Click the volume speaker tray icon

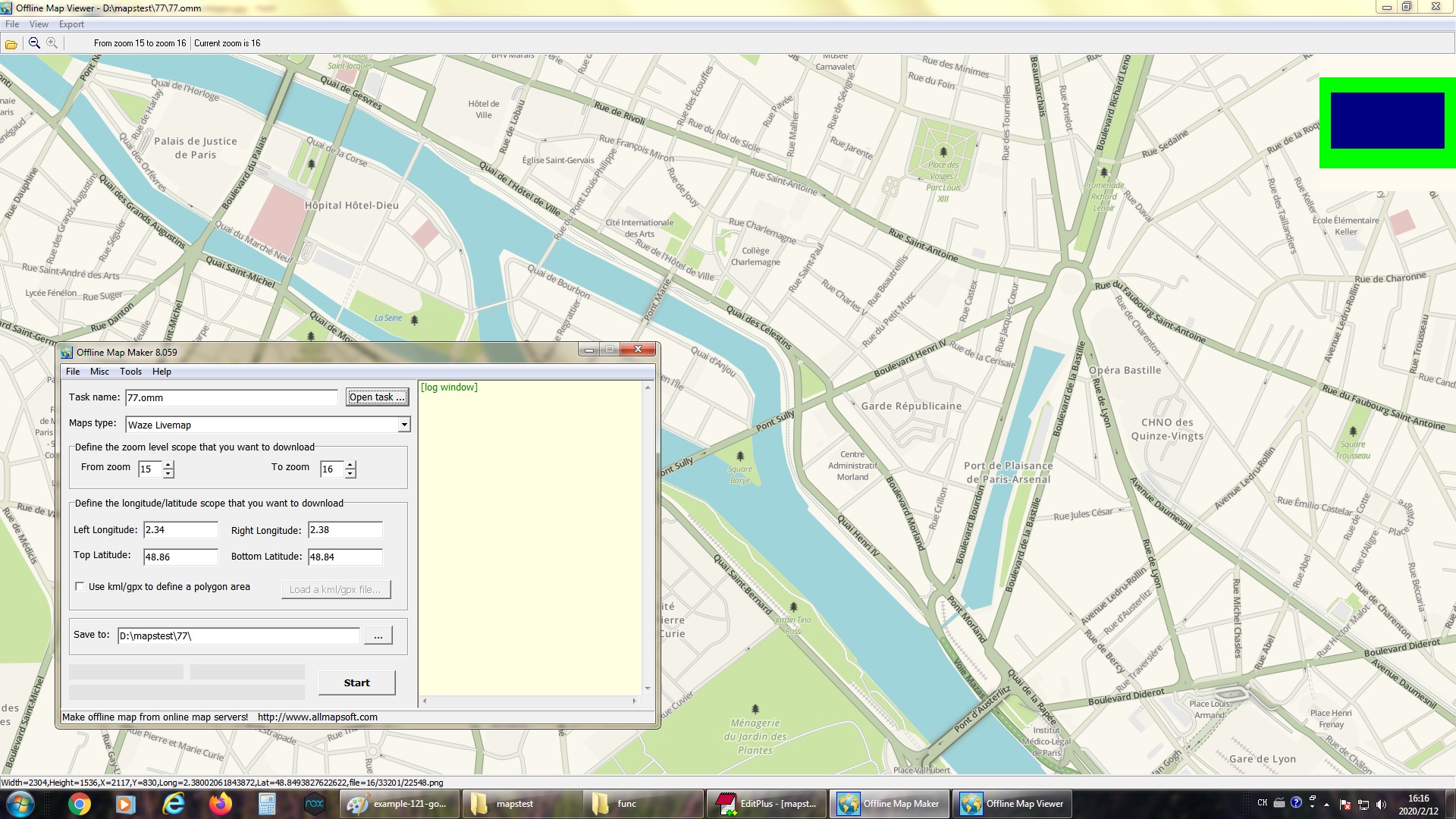(1381, 805)
